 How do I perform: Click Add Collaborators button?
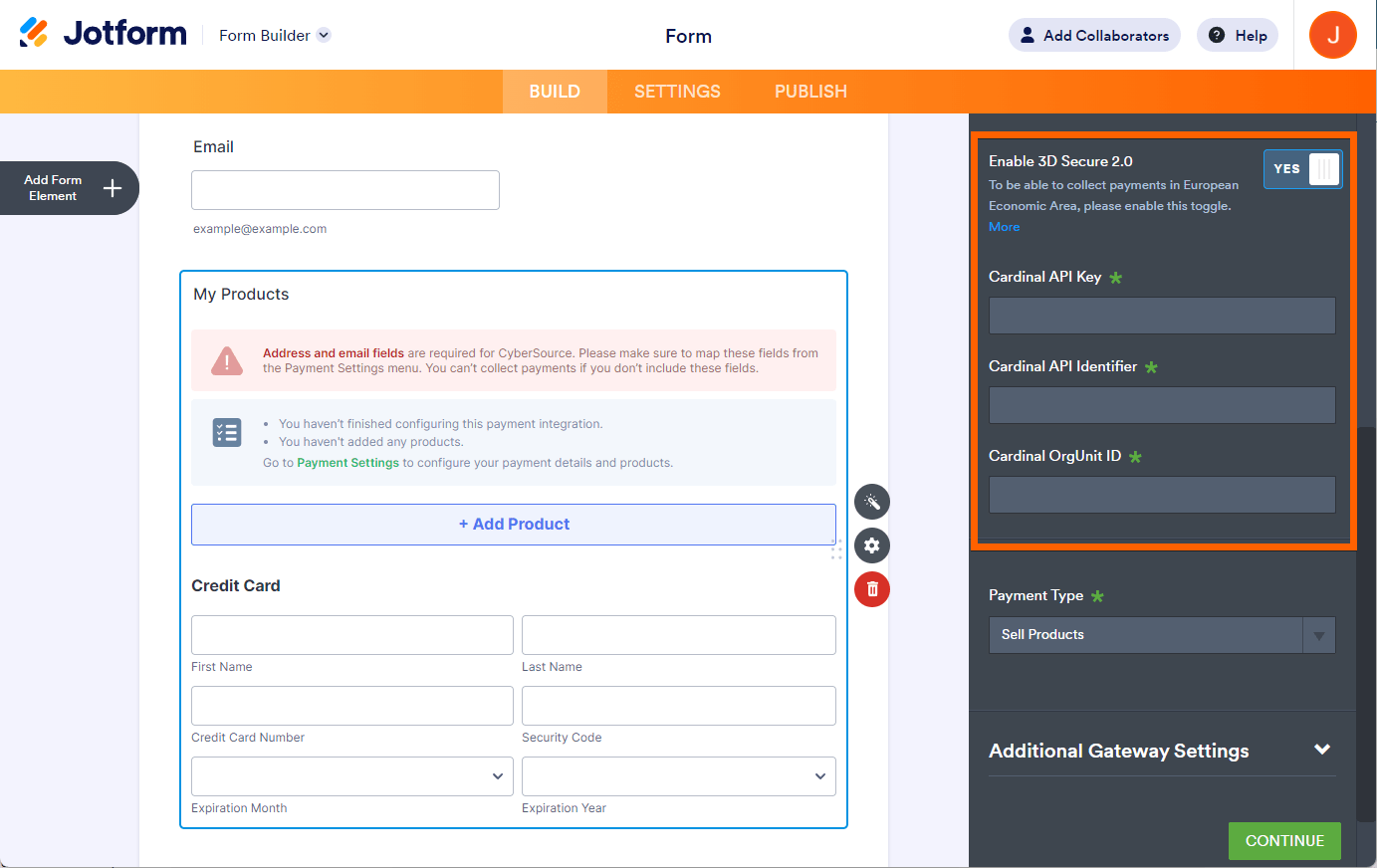(1094, 36)
